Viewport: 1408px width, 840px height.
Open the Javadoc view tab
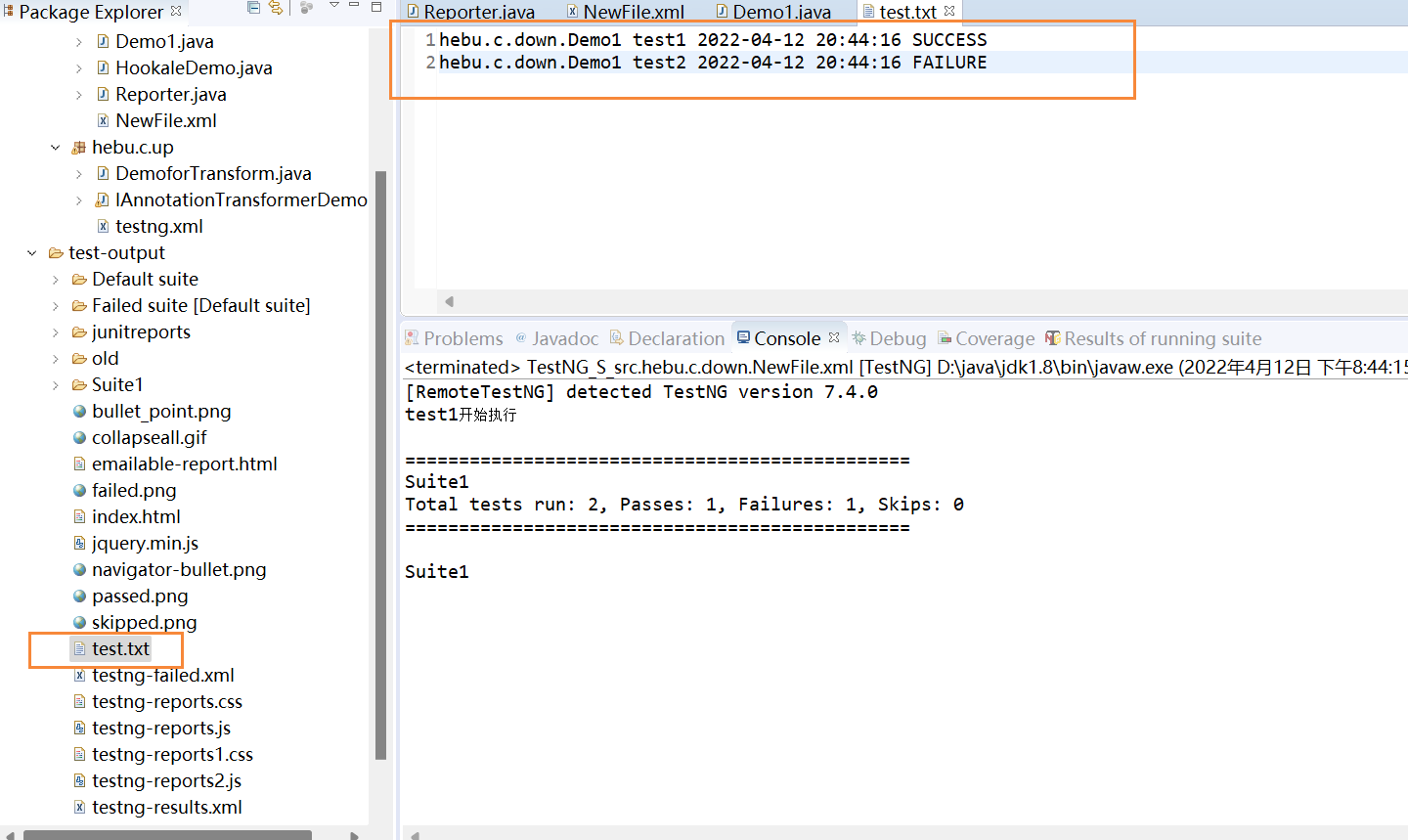(556, 338)
